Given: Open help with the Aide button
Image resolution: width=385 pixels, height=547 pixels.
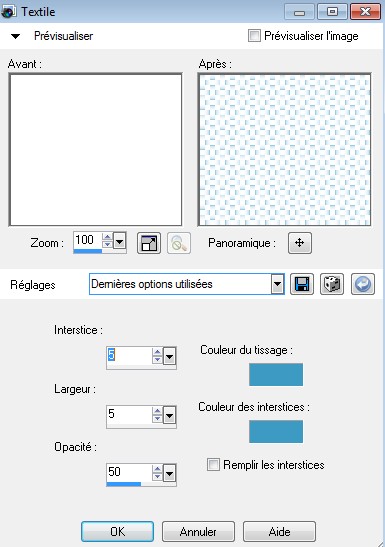Looking at the screenshot, I should 279,531.
